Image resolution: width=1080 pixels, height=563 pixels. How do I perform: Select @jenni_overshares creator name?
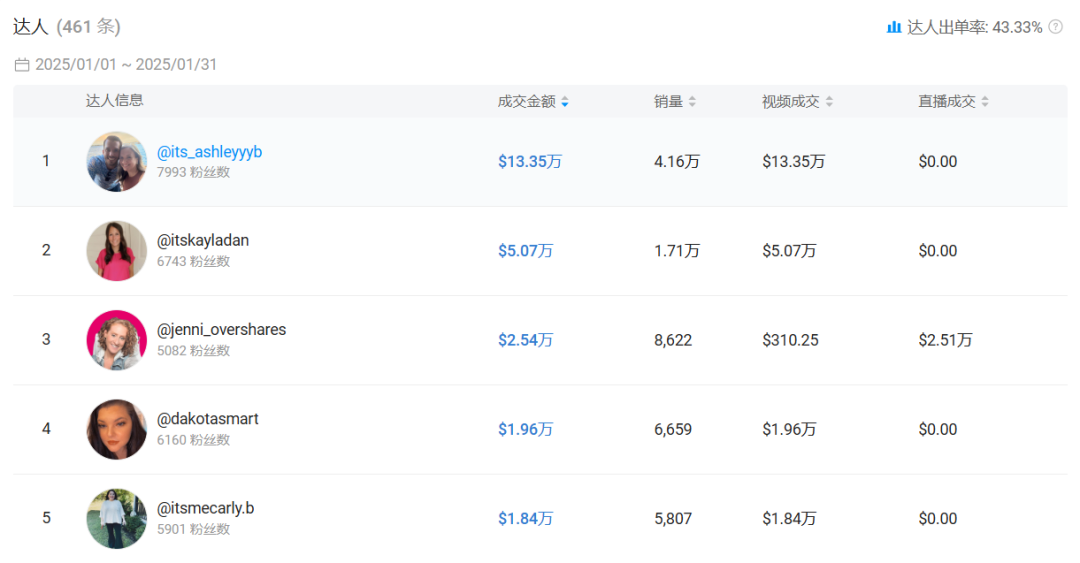click(221, 330)
